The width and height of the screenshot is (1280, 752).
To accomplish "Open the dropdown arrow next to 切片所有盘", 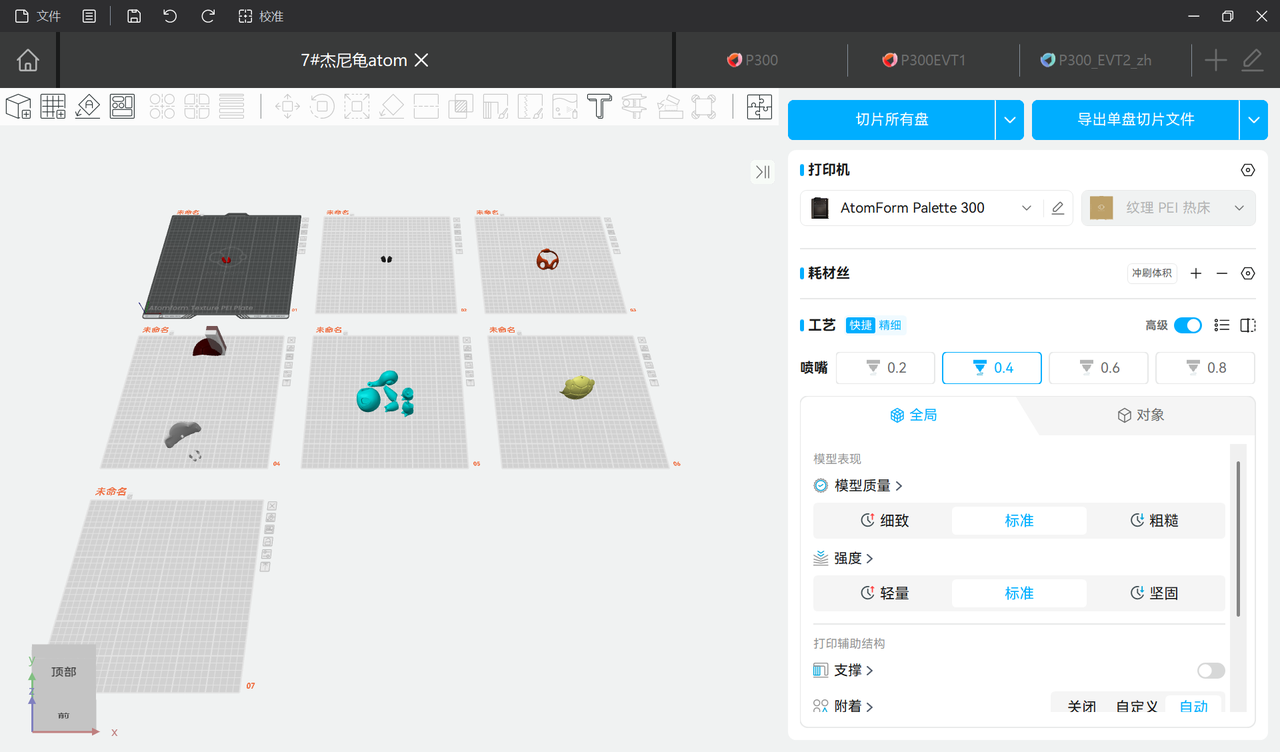I will (x=1009, y=120).
